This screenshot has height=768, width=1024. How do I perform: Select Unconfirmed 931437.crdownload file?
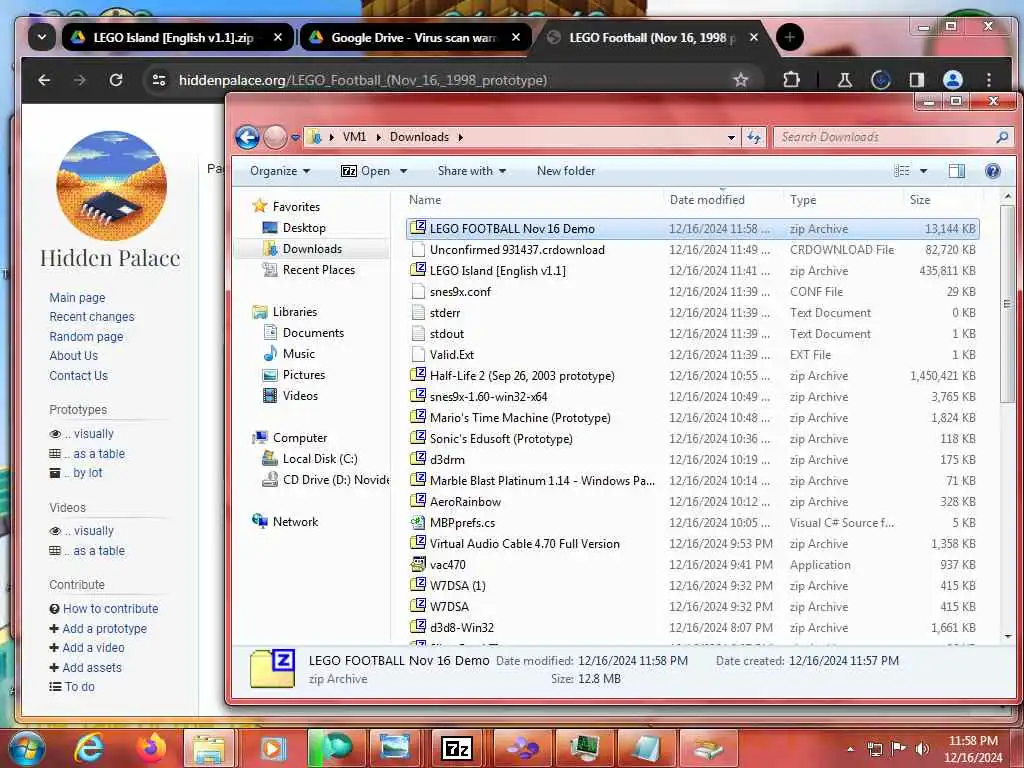tap(692, 249)
